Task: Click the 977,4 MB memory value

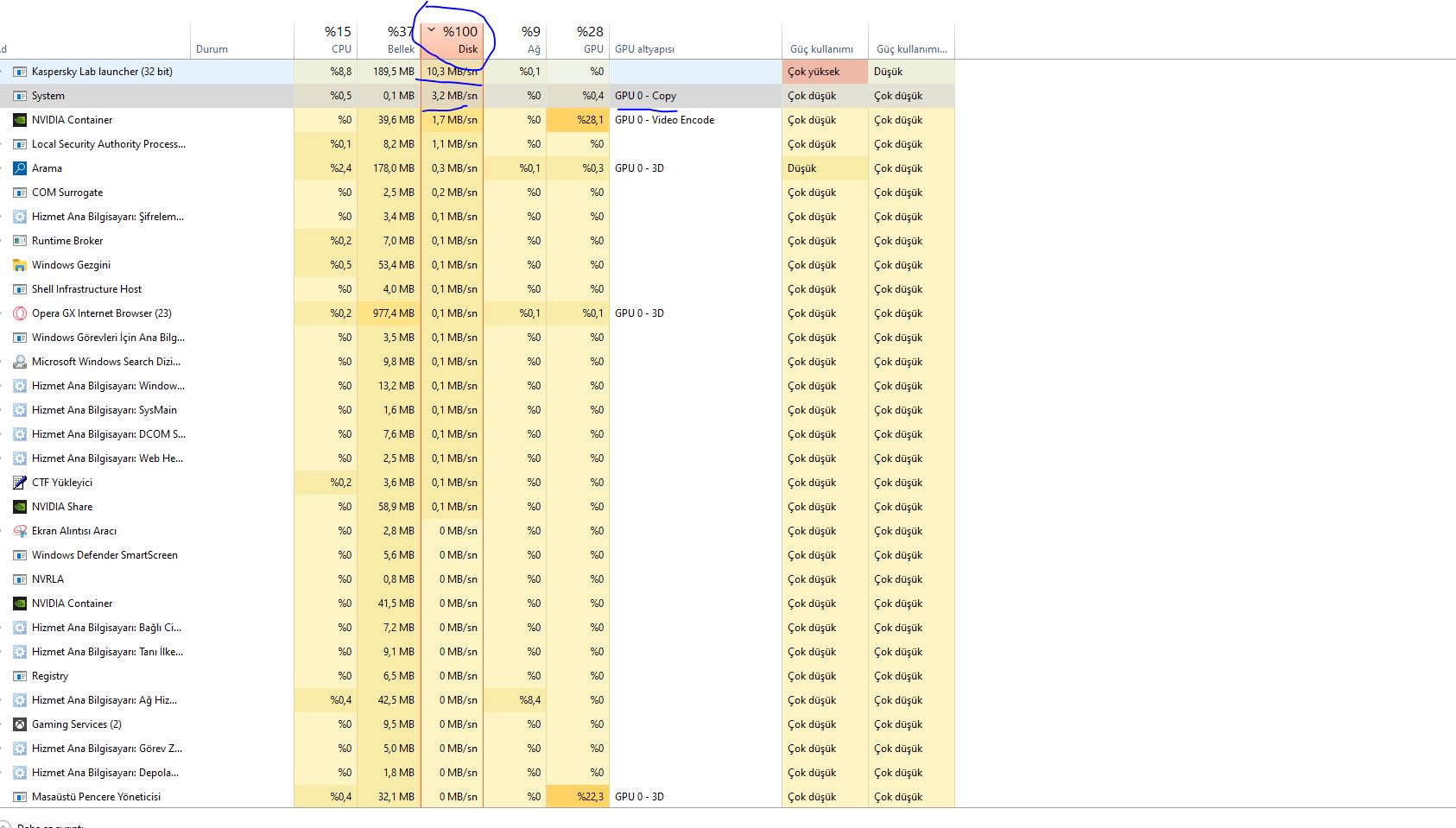Action: [x=393, y=313]
